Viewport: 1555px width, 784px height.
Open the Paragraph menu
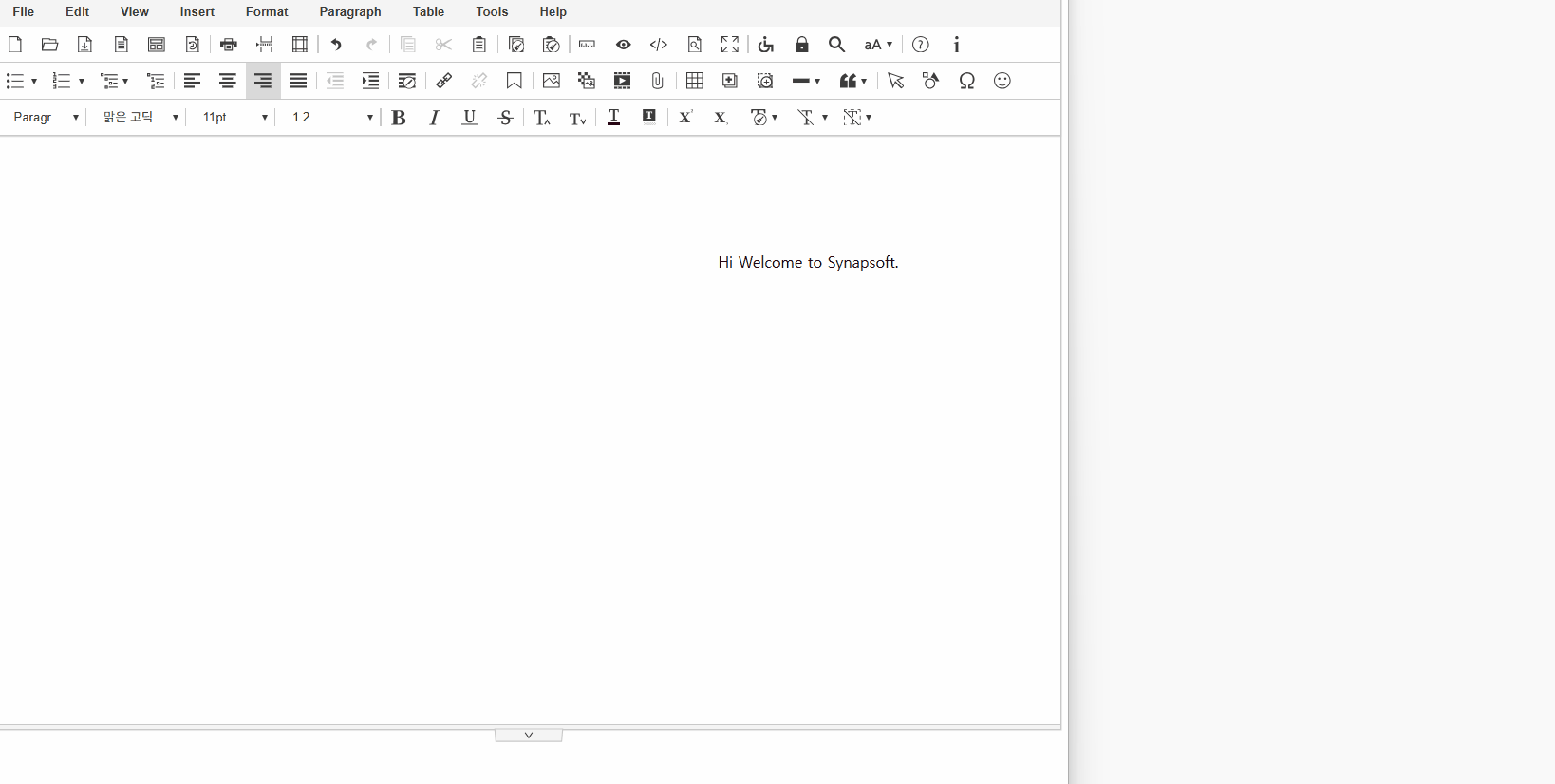pos(350,11)
